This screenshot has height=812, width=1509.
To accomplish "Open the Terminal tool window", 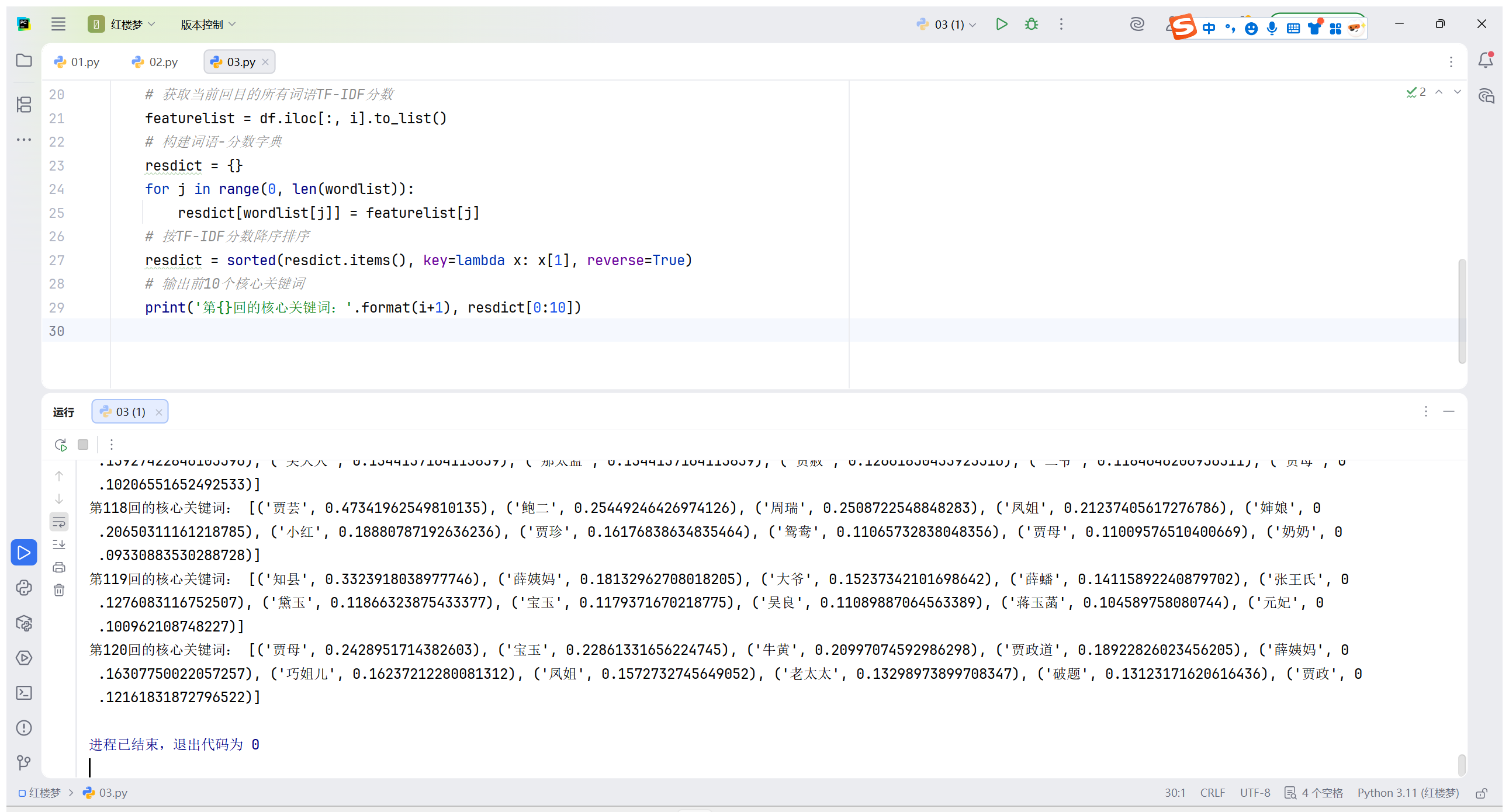I will pyautogui.click(x=24, y=693).
